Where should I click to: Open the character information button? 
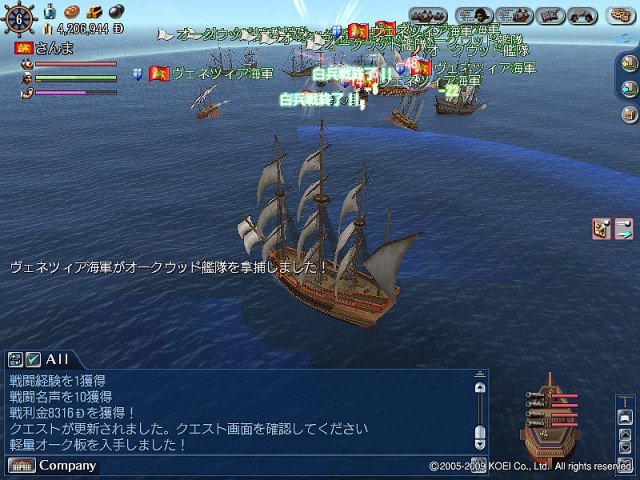(474, 16)
